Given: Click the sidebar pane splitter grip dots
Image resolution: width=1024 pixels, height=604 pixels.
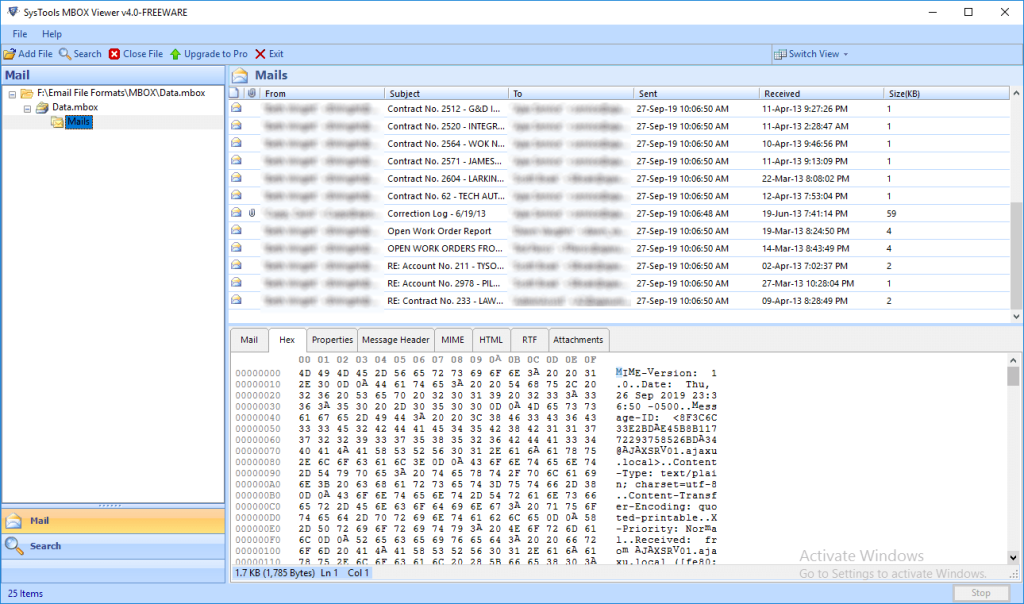Looking at the screenshot, I should point(110,505).
